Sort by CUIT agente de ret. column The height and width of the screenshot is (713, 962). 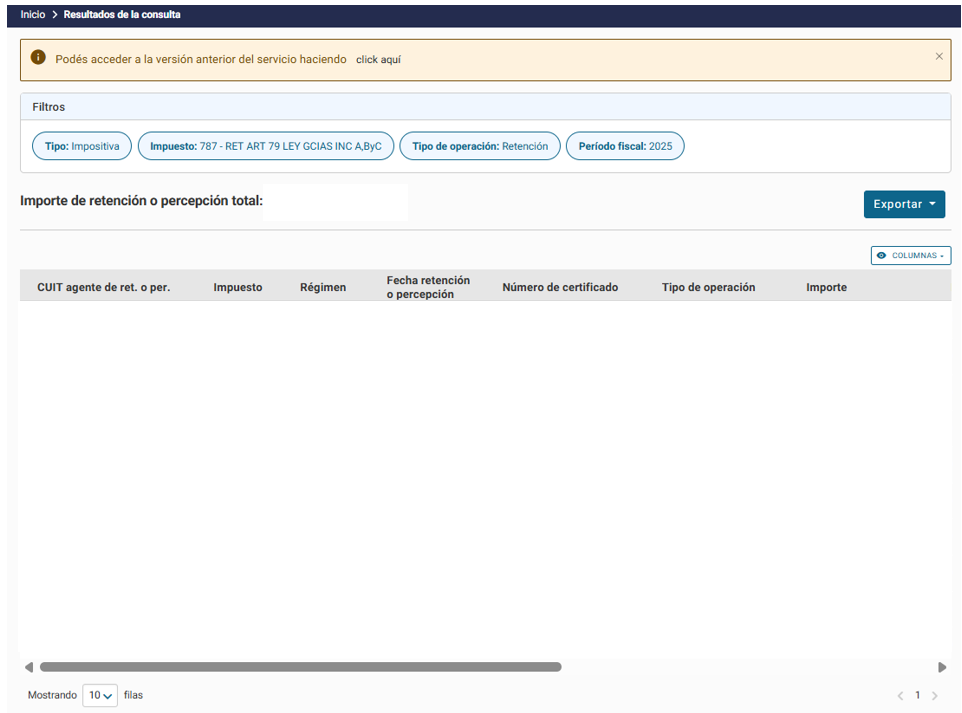pyautogui.click(x=103, y=287)
